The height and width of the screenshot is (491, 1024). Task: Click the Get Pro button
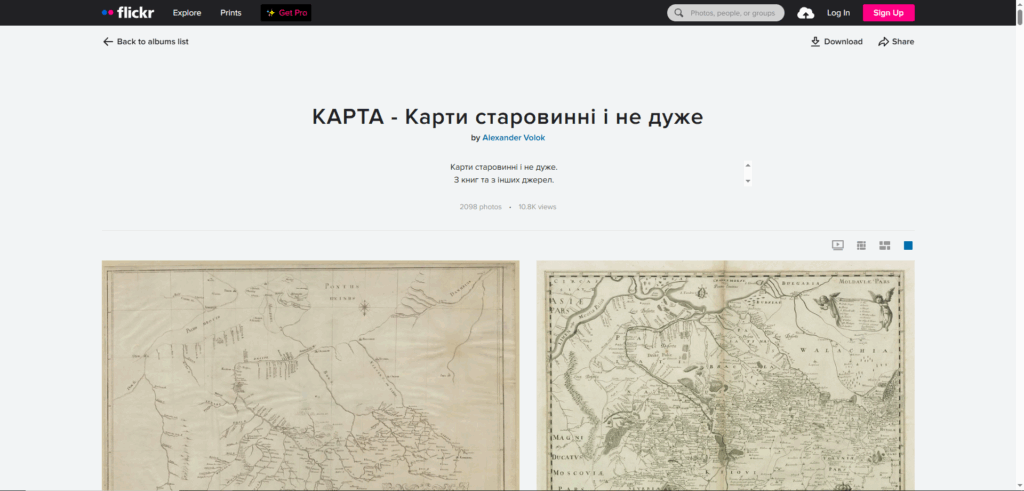[x=286, y=13]
